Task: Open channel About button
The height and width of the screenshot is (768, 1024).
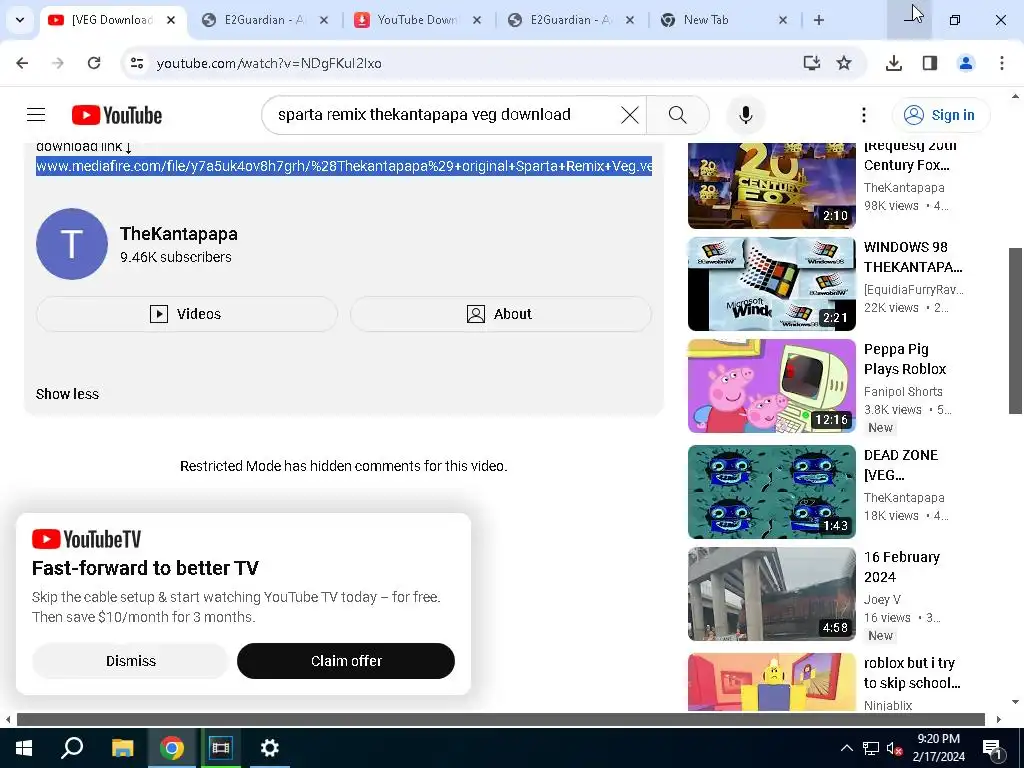Action: 501,314
